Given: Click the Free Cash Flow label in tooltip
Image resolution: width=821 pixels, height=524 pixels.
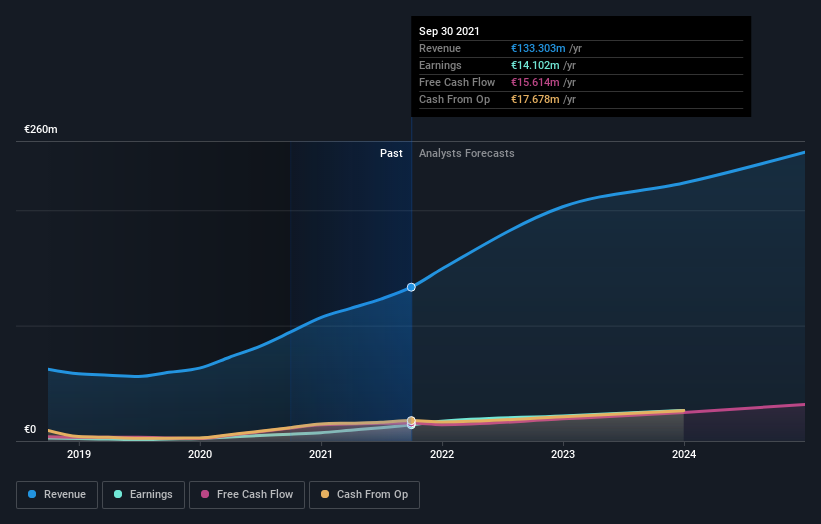Looking at the screenshot, I should [457, 82].
